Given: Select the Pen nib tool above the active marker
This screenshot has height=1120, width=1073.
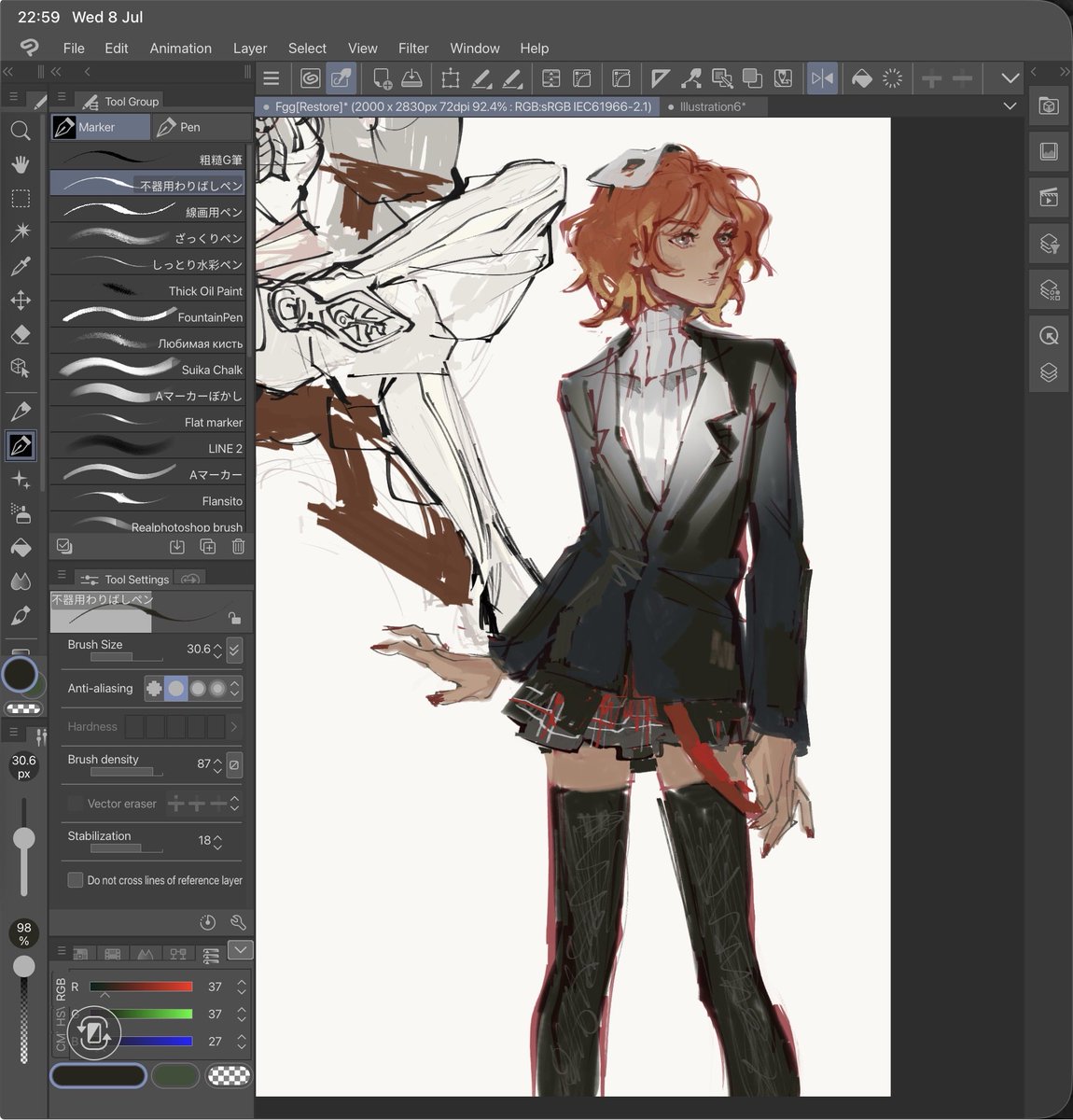Looking at the screenshot, I should 21,412.
